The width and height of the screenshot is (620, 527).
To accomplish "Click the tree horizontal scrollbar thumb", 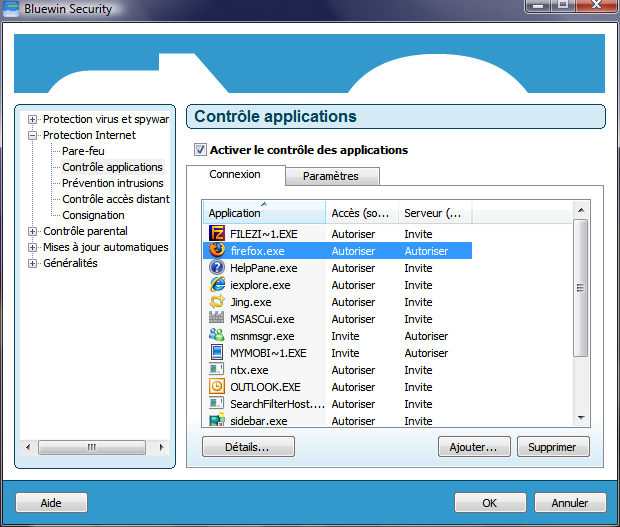I will tap(92, 447).
